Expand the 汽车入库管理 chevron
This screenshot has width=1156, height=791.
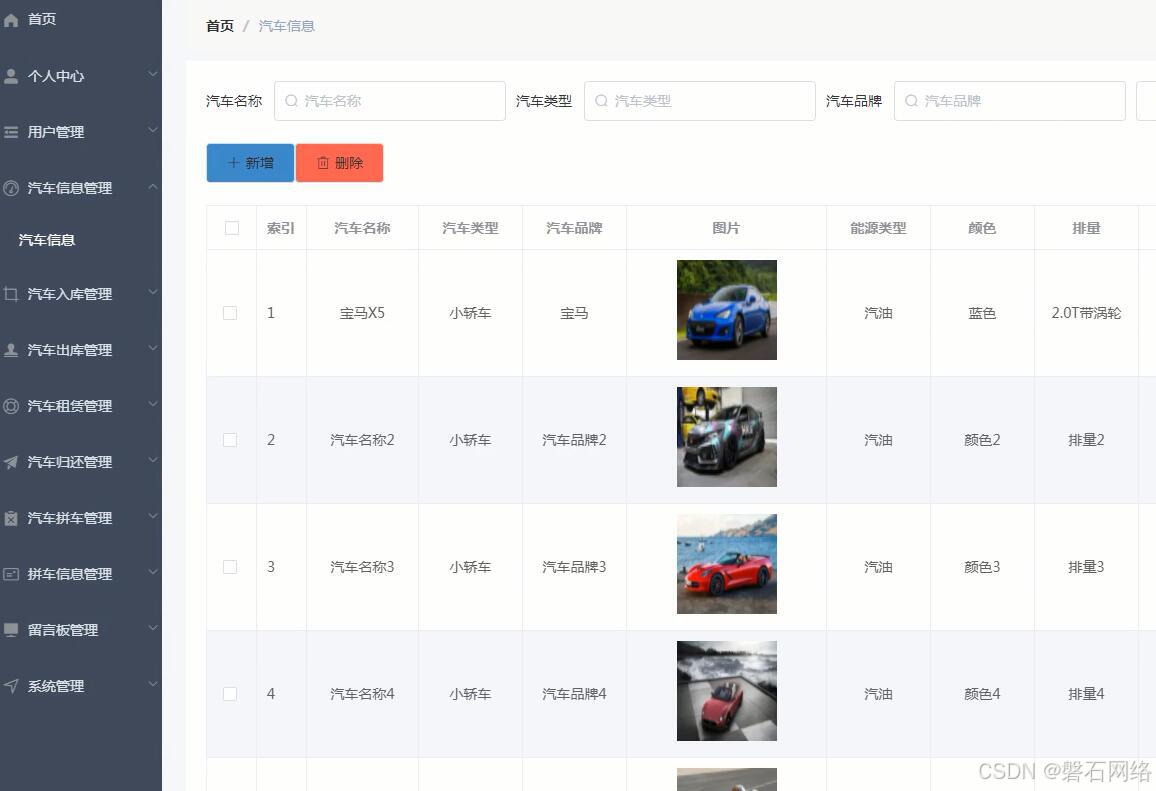point(153,292)
